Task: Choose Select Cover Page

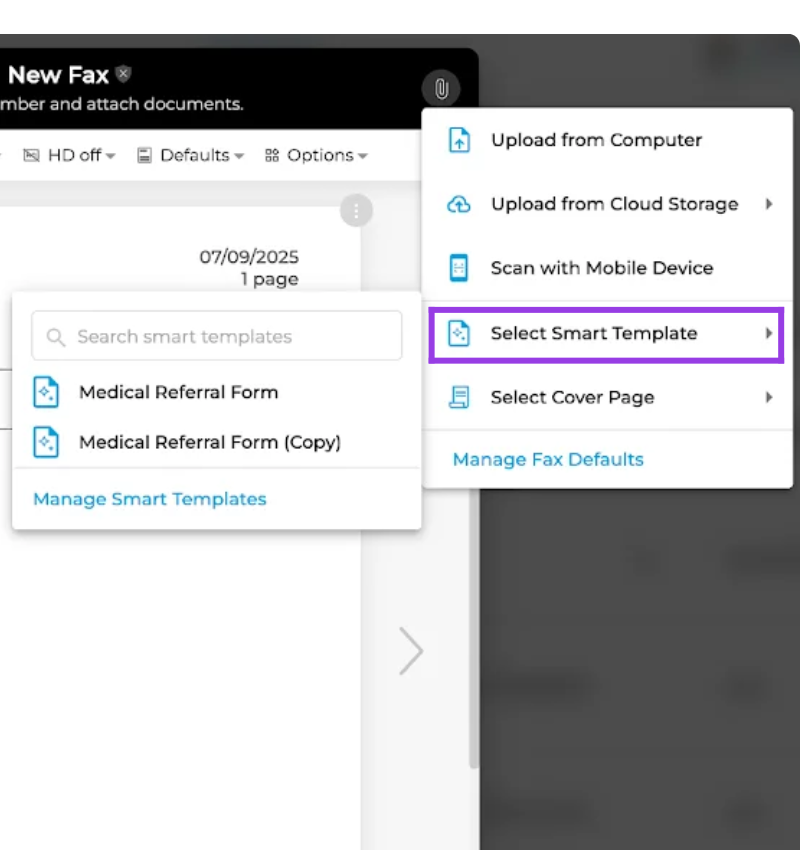Action: pyautogui.click(x=607, y=397)
